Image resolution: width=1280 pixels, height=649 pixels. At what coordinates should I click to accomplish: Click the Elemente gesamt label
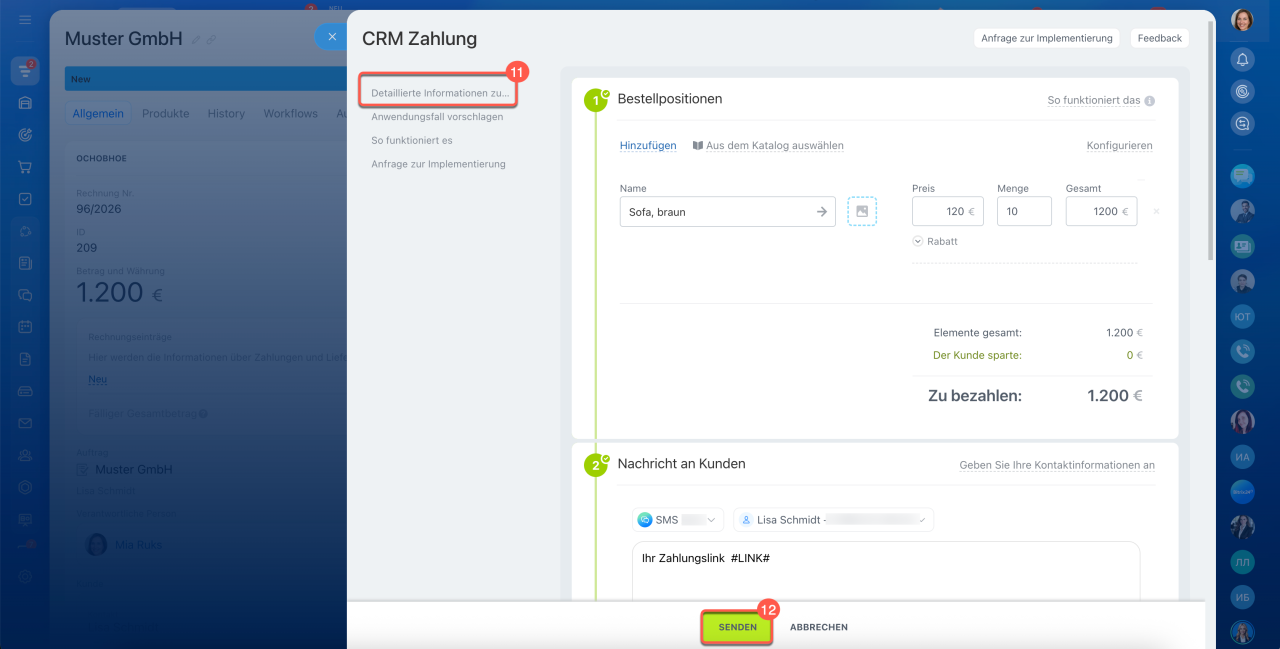(x=977, y=333)
